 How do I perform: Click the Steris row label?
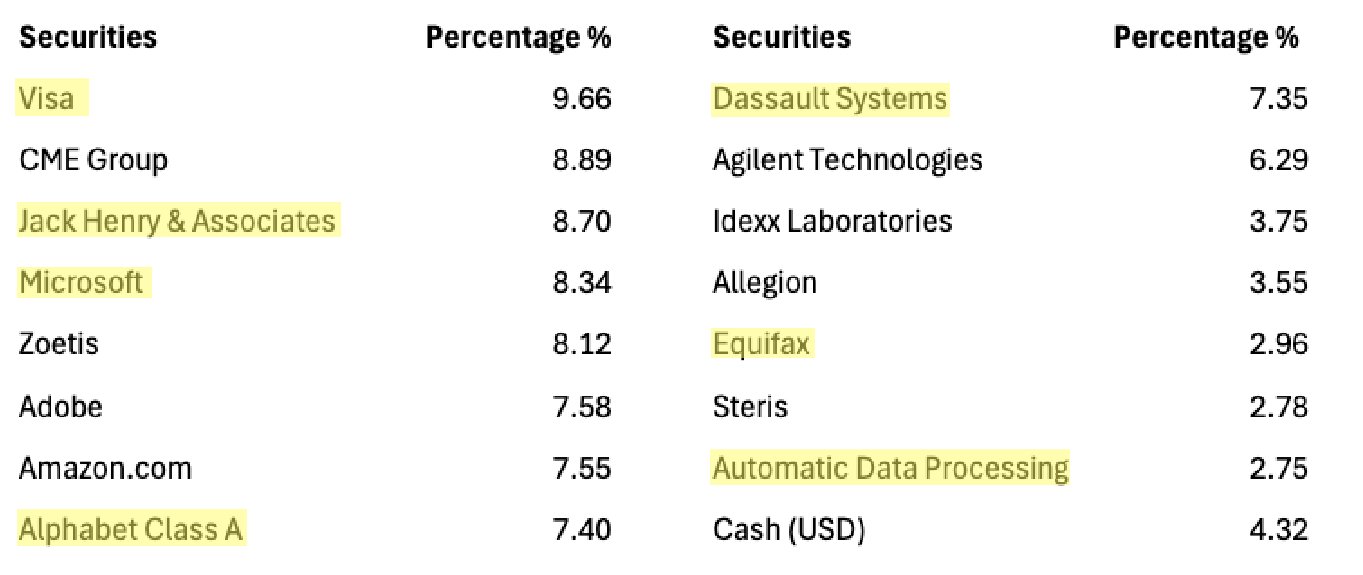click(750, 406)
